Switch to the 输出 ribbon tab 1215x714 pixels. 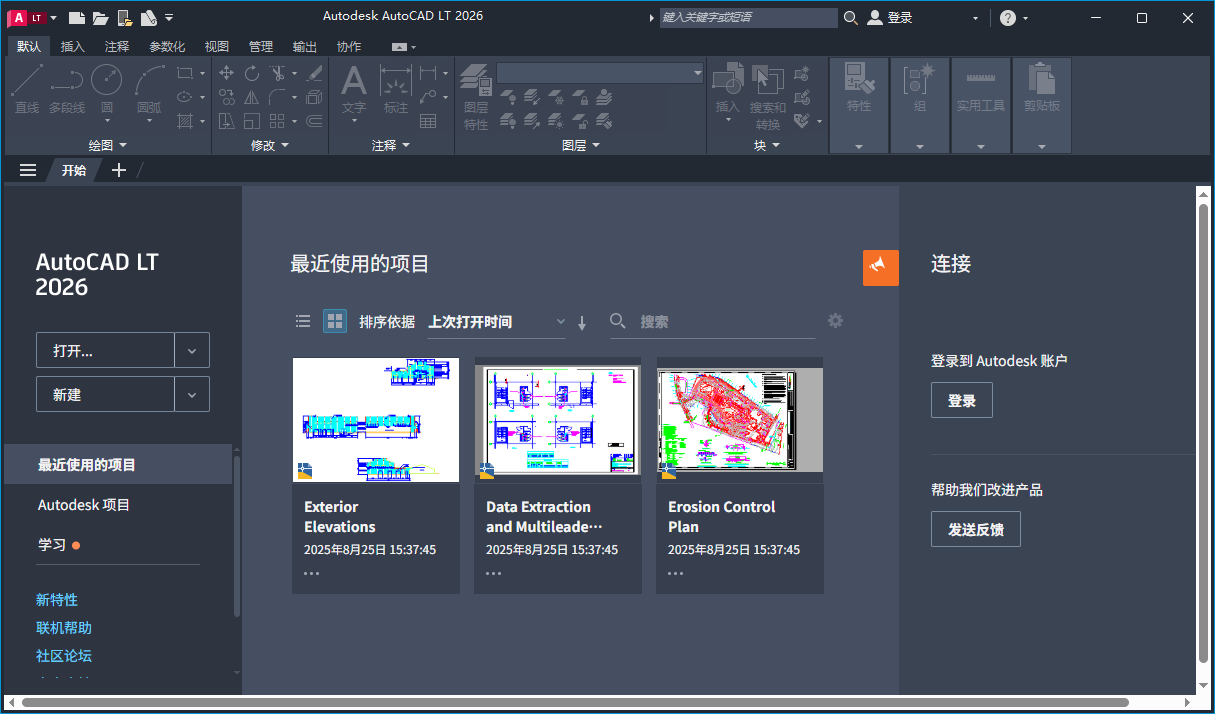click(305, 46)
